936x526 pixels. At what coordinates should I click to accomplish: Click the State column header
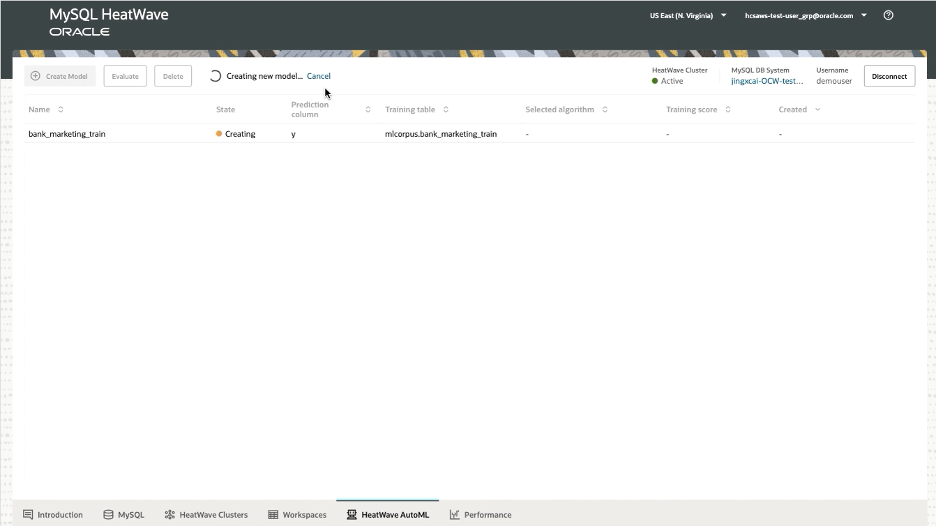coord(226,109)
